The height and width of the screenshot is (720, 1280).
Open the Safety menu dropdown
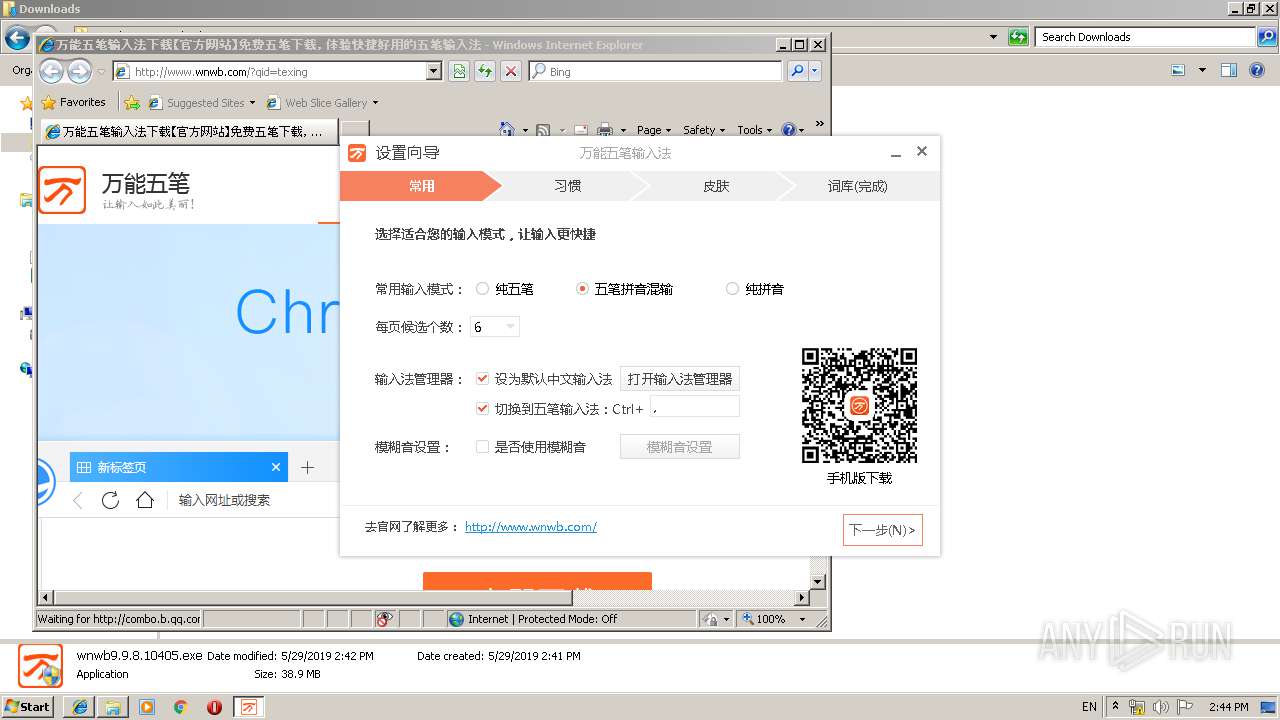(704, 130)
